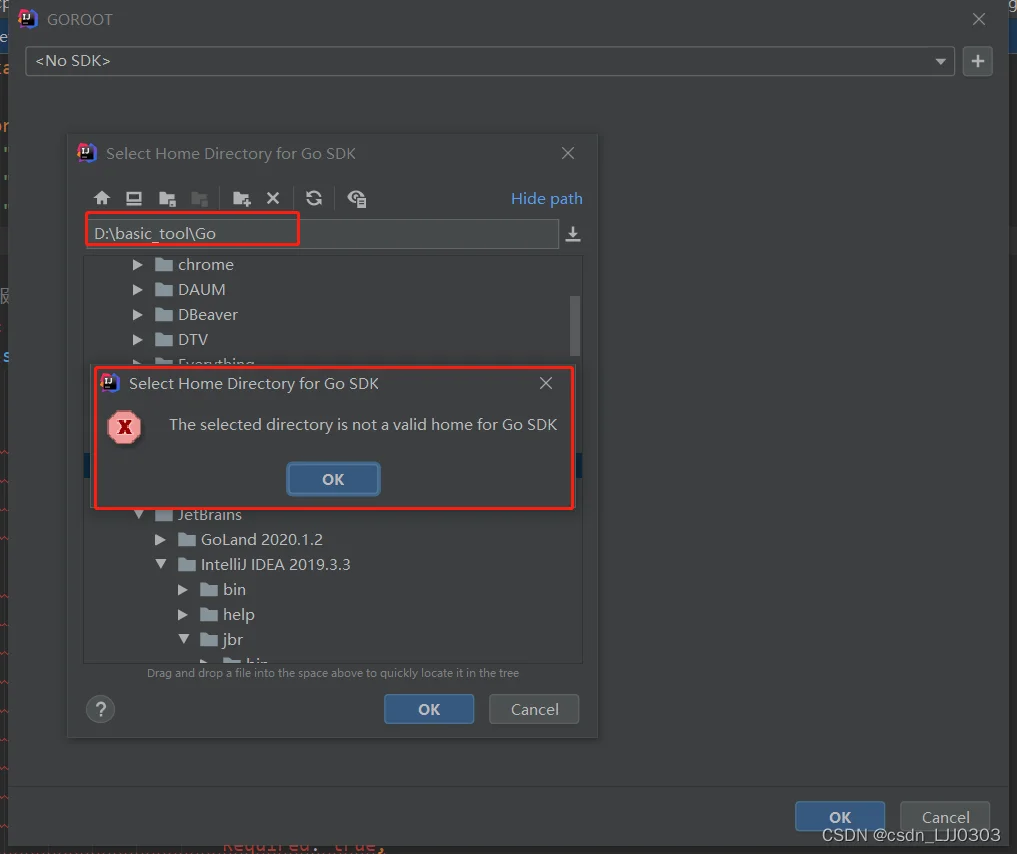Expand the chrome folder

138,265
